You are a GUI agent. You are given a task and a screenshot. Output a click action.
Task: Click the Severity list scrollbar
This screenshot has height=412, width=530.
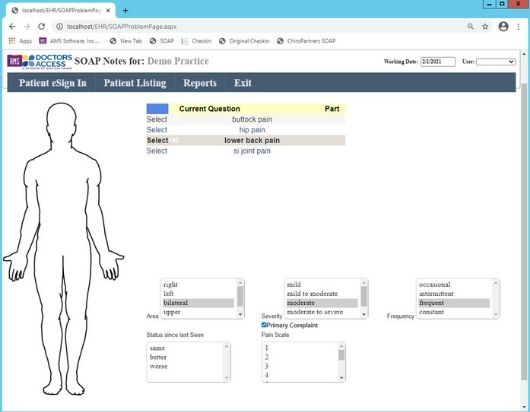(364, 297)
